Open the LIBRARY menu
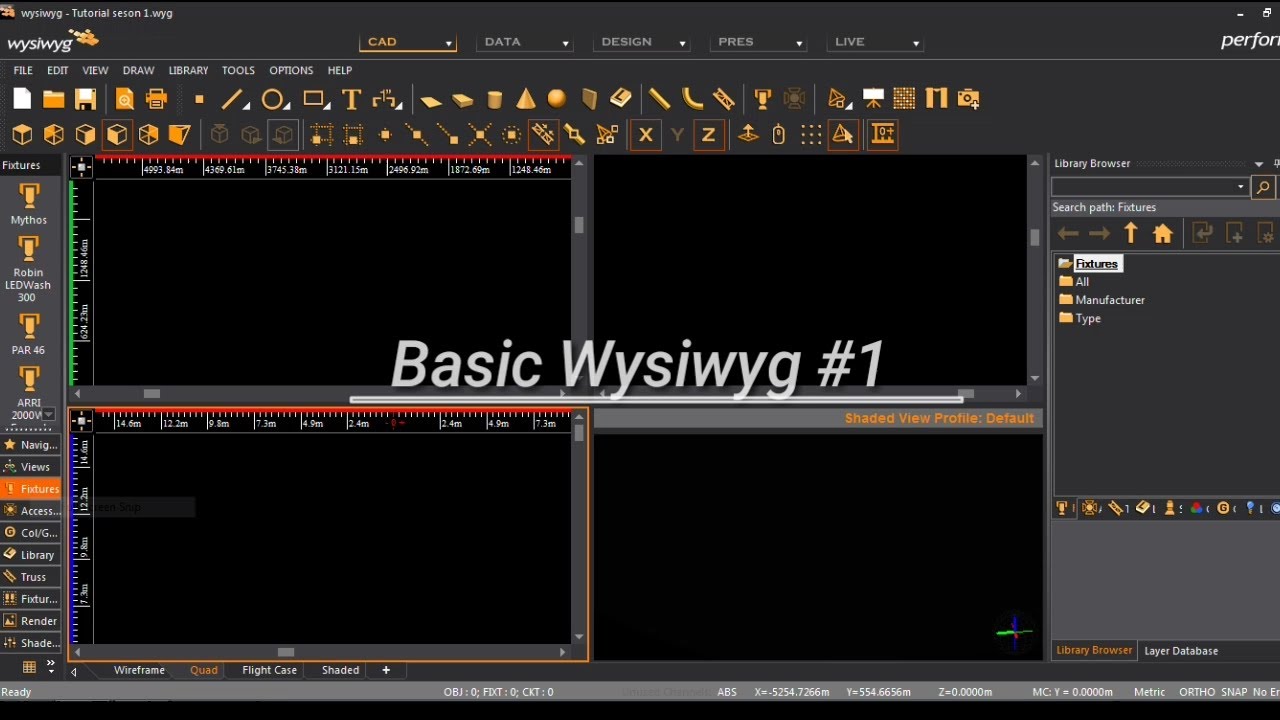The image size is (1280, 720). pyautogui.click(x=188, y=70)
